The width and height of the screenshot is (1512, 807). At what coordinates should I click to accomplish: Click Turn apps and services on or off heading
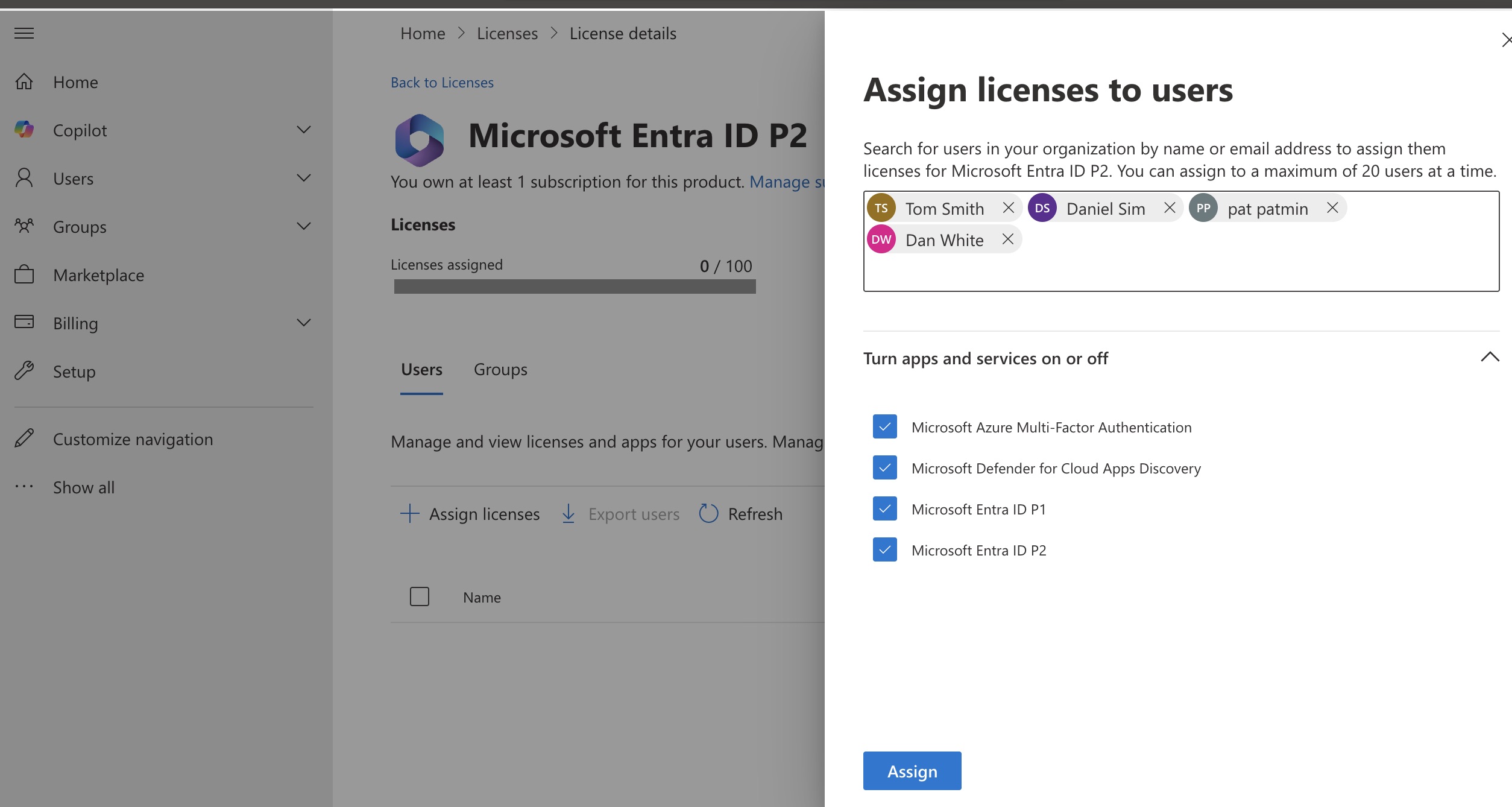coord(985,358)
